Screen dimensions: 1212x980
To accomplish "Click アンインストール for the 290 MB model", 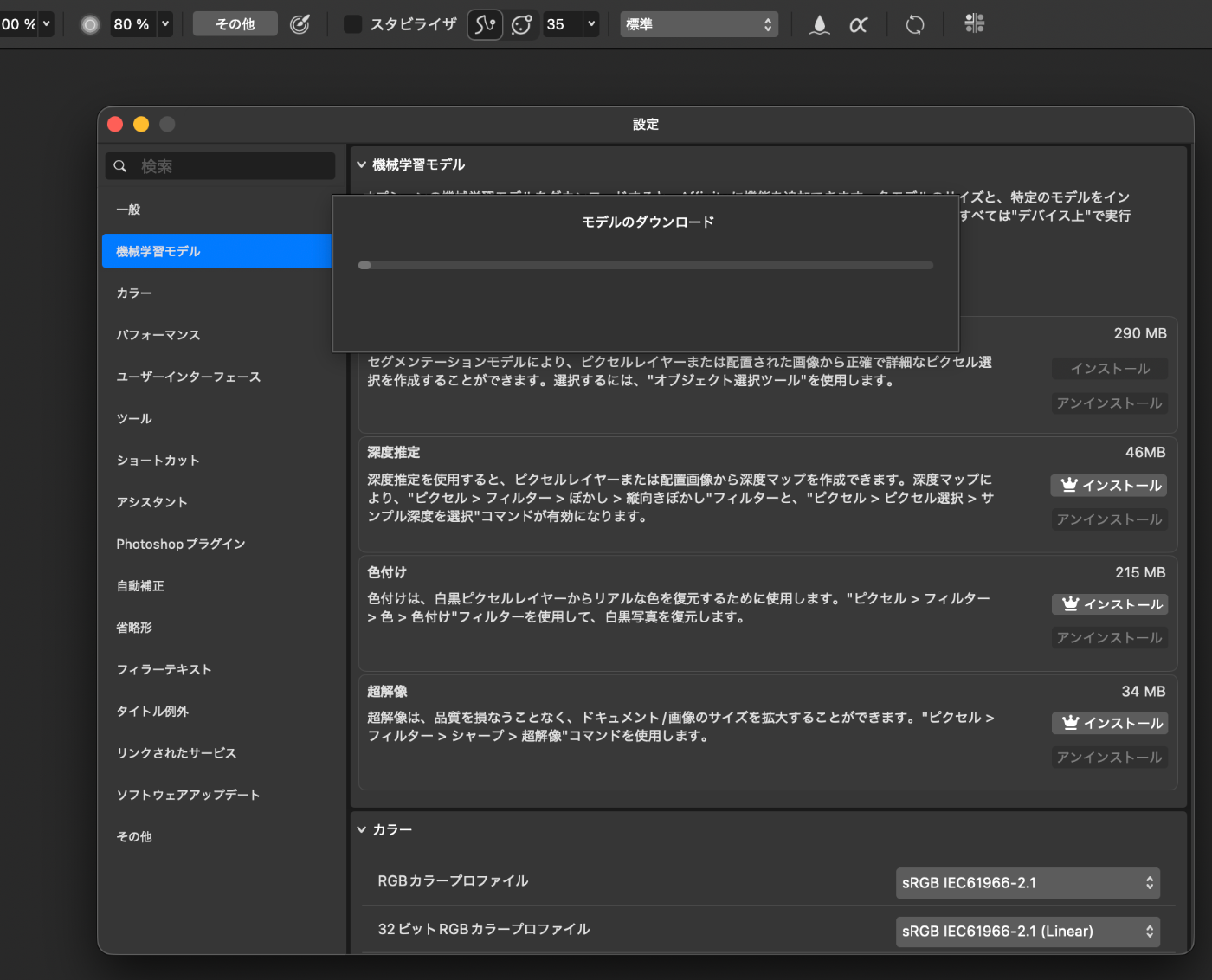I will pyautogui.click(x=1110, y=403).
